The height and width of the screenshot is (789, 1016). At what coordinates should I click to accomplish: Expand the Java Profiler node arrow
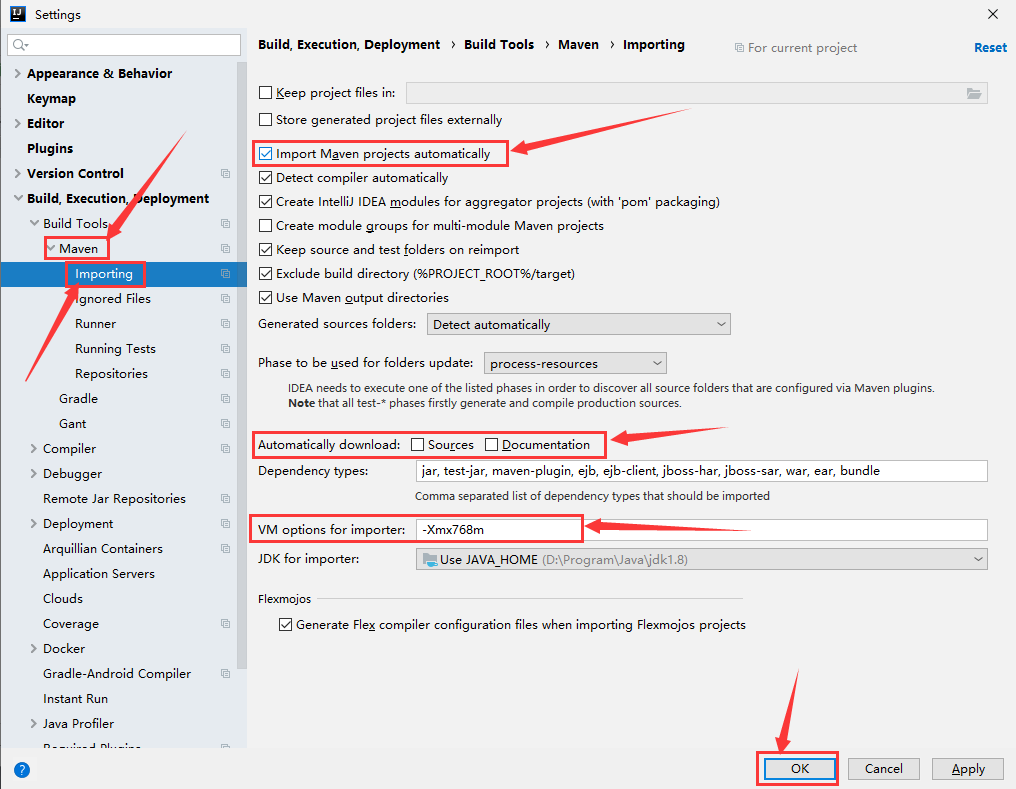tap(34, 724)
